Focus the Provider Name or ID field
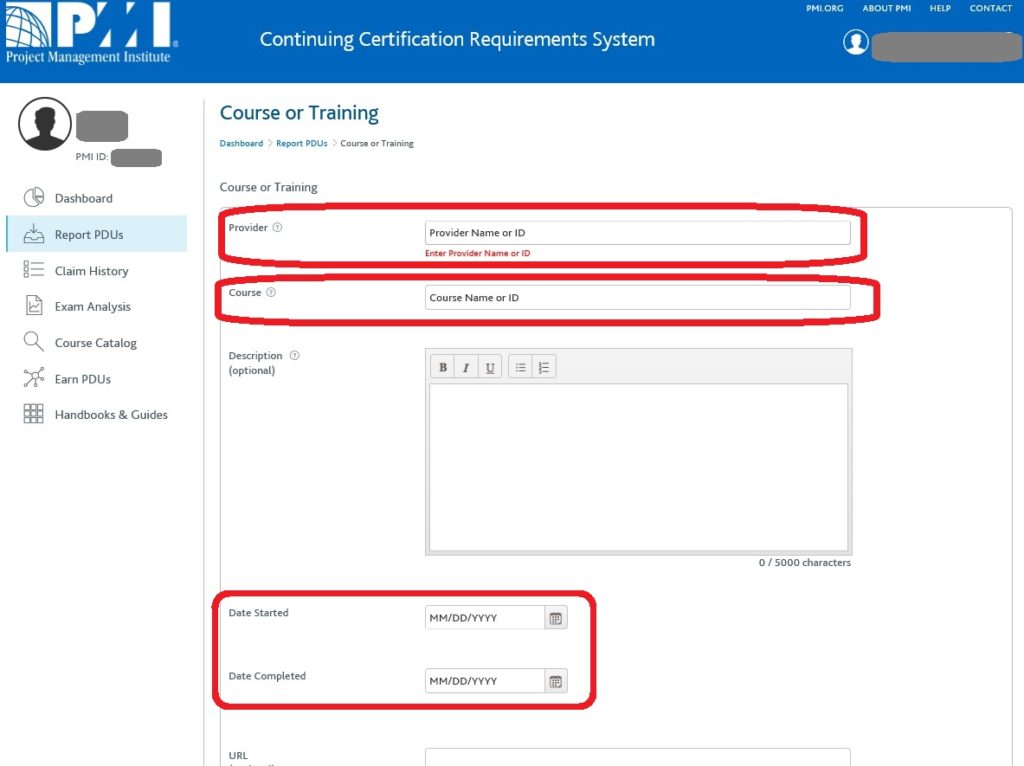Screen dimensions: 1024x766 [637, 232]
